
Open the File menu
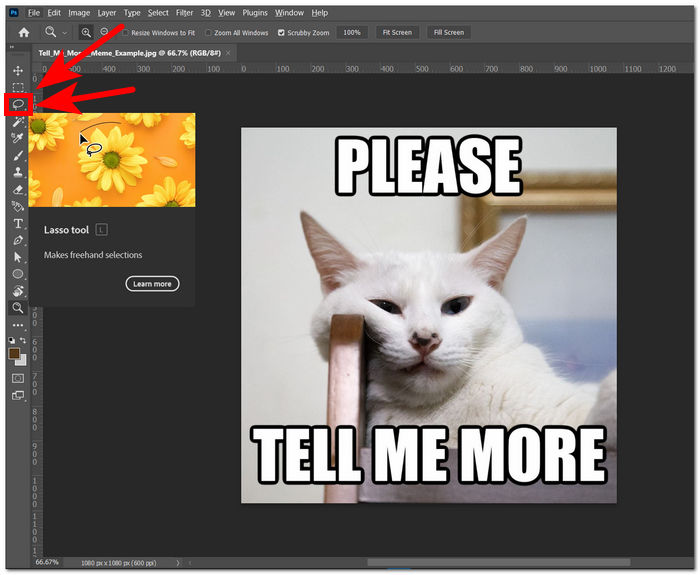(34, 13)
